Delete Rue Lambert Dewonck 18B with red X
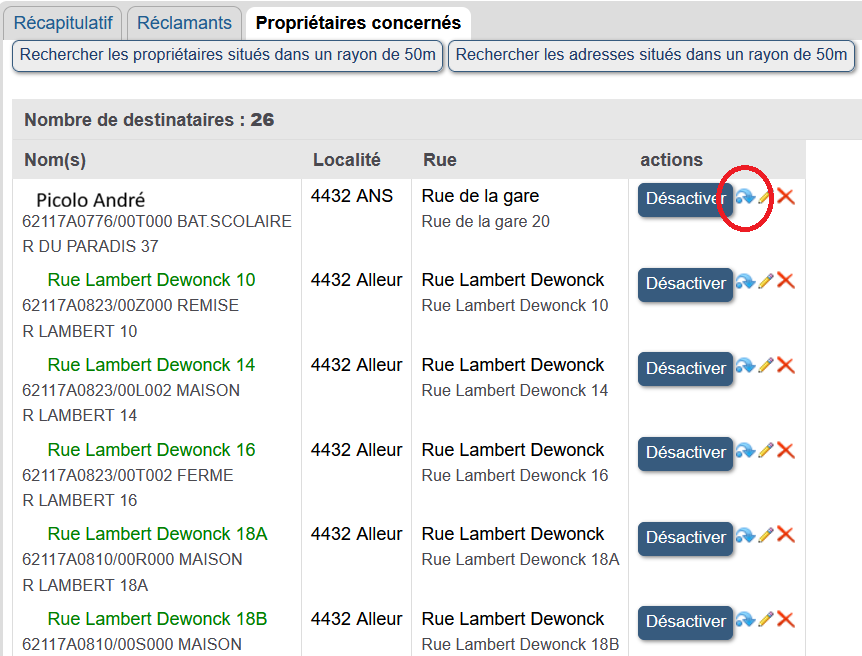Image resolution: width=862 pixels, height=656 pixels. pos(786,620)
